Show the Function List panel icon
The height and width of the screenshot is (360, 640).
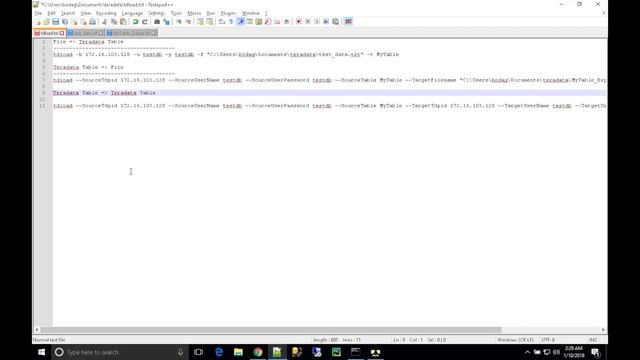coord(268,22)
